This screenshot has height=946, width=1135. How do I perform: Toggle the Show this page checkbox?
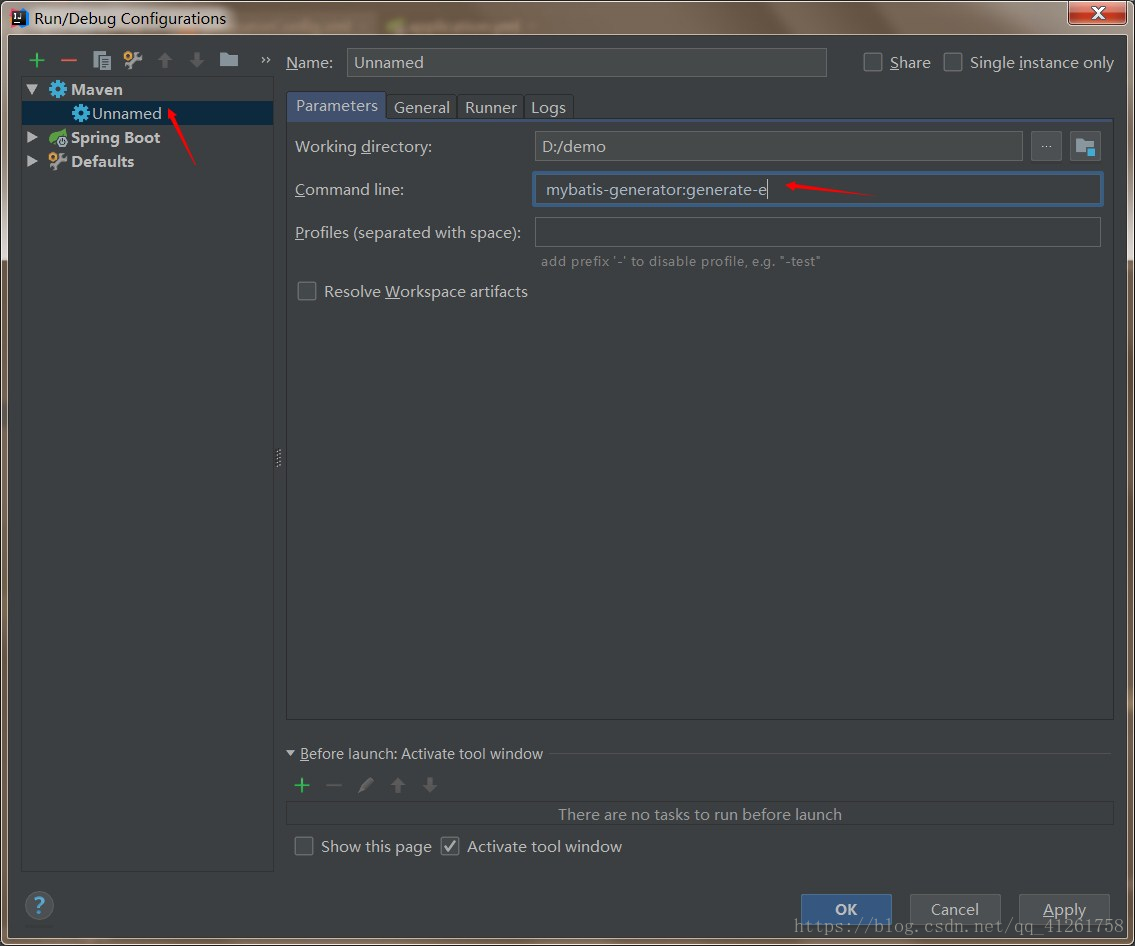click(304, 846)
